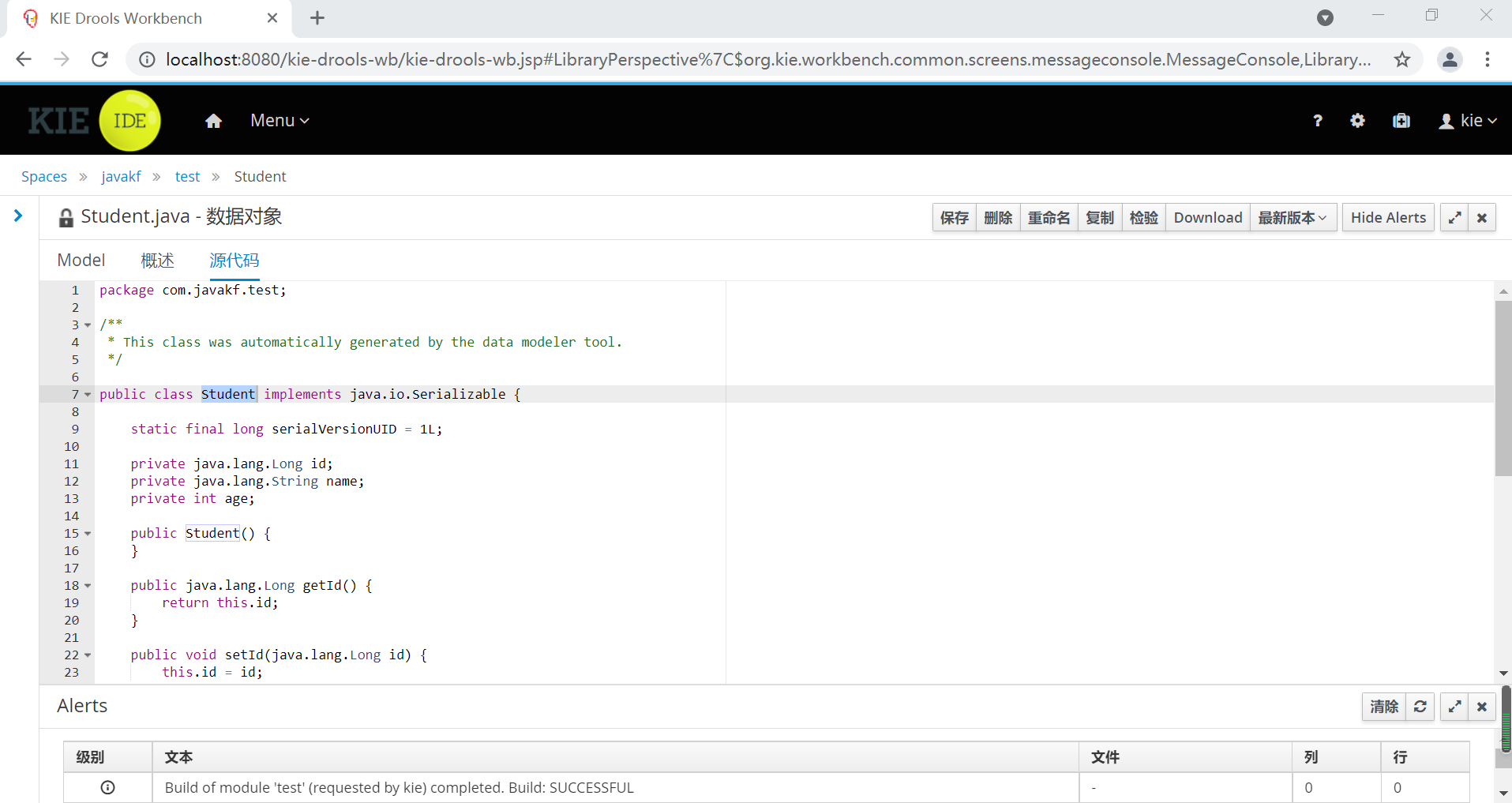Select the 源代码 tab

point(234,261)
